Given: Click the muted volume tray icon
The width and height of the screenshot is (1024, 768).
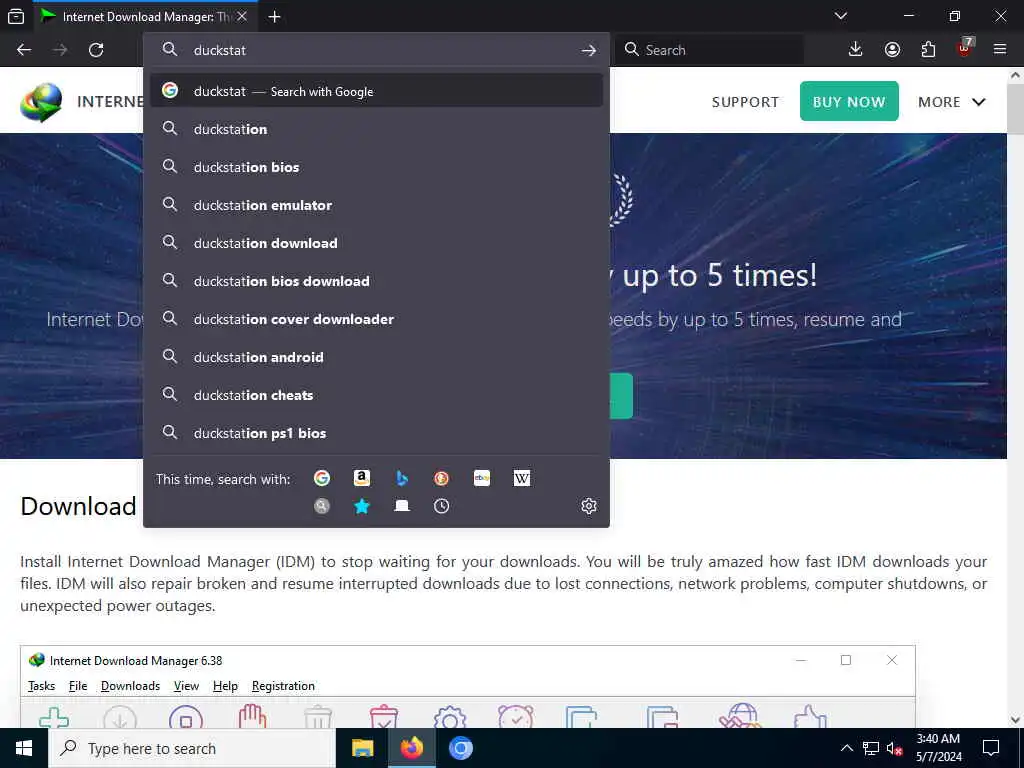Looking at the screenshot, I should tap(894, 748).
